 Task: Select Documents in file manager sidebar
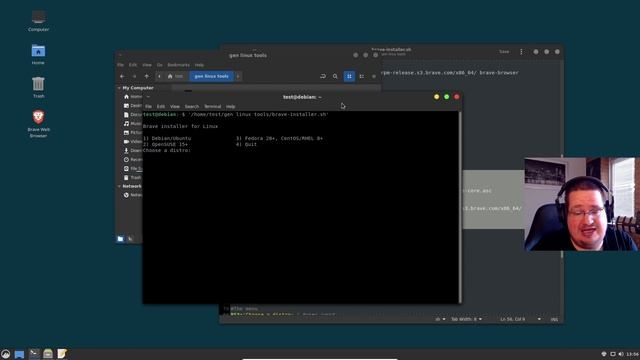pos(132,115)
